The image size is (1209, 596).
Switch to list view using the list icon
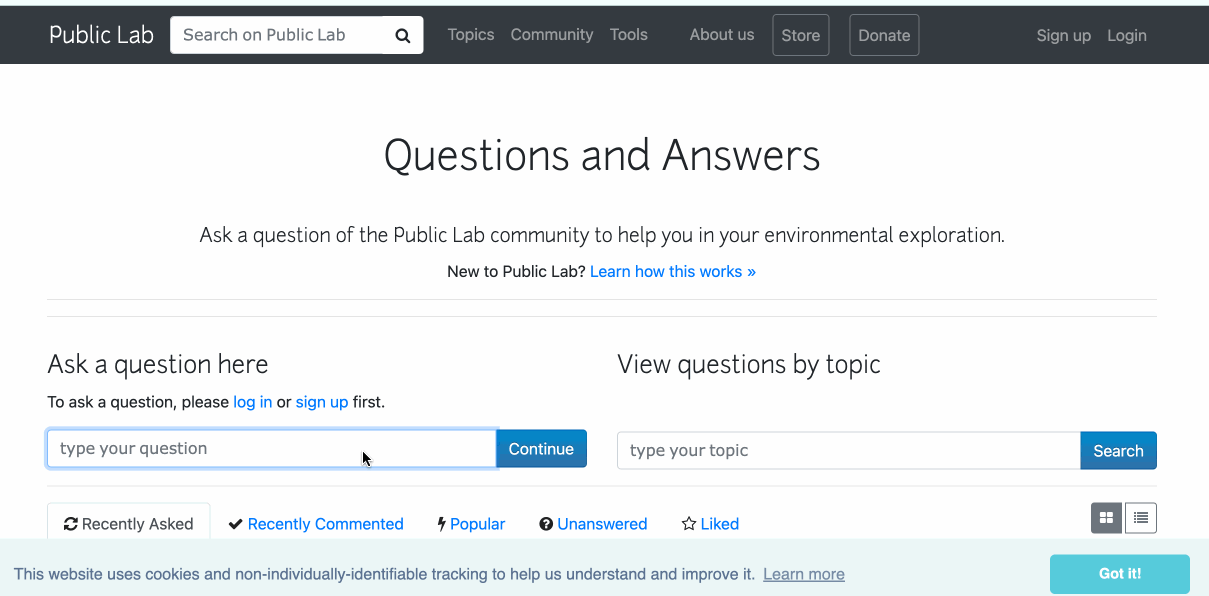(1140, 517)
